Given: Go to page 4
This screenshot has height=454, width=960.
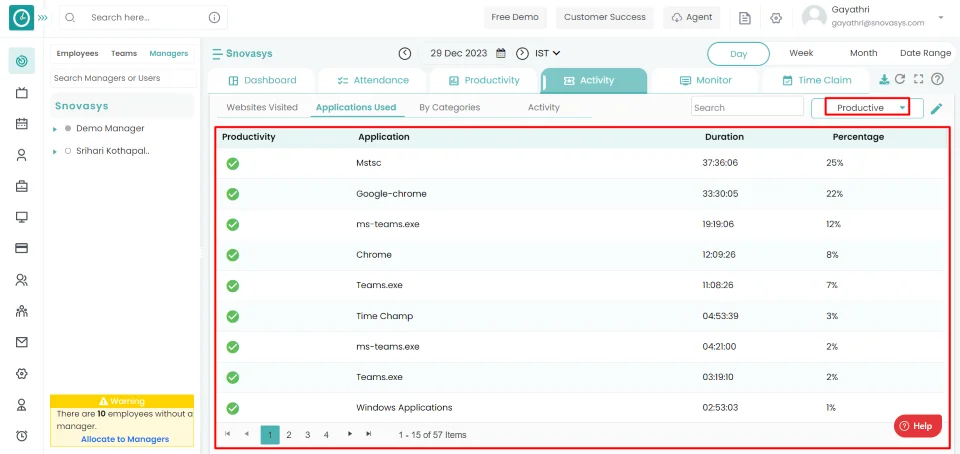Looking at the screenshot, I should coord(326,434).
